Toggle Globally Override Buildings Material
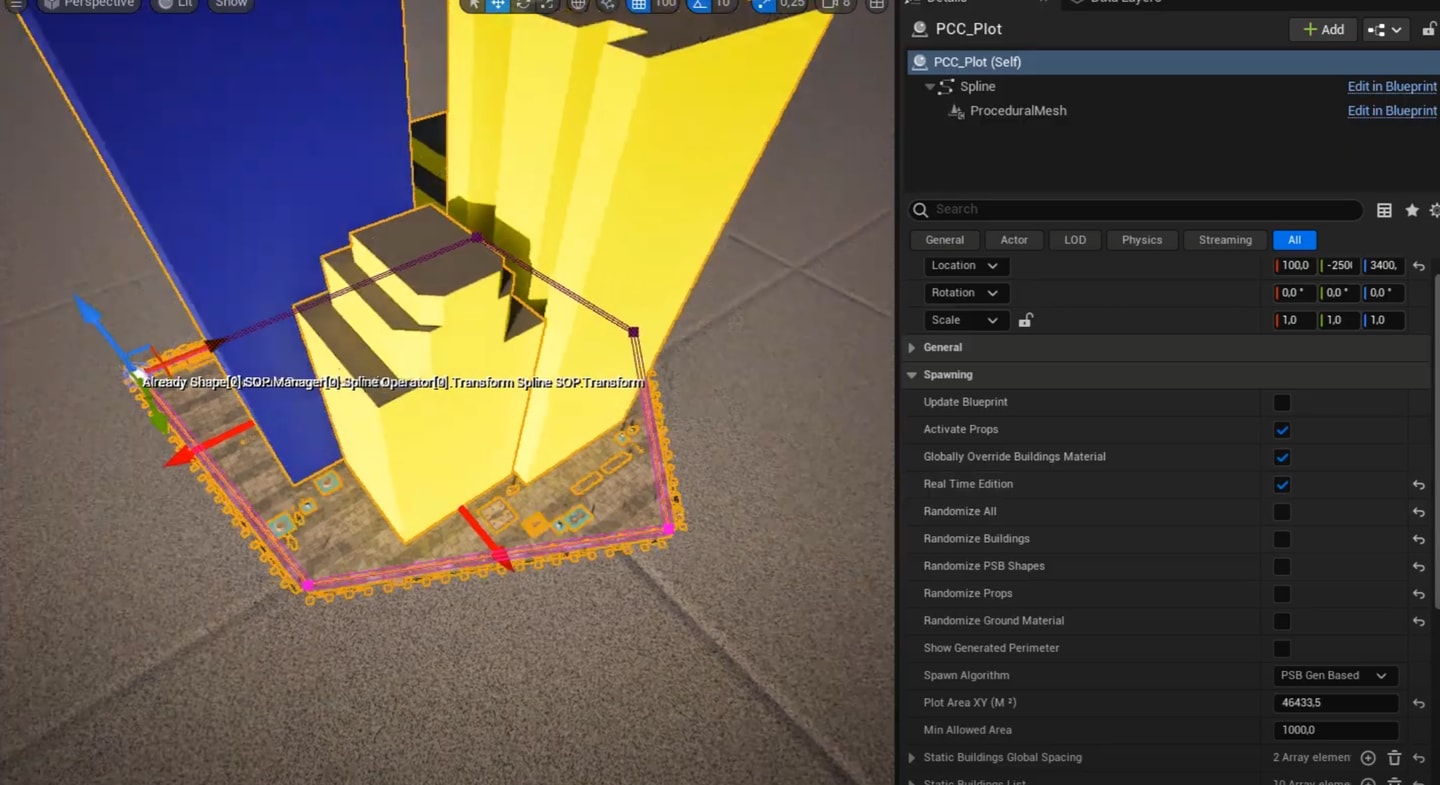This screenshot has height=785, width=1440. point(1282,457)
